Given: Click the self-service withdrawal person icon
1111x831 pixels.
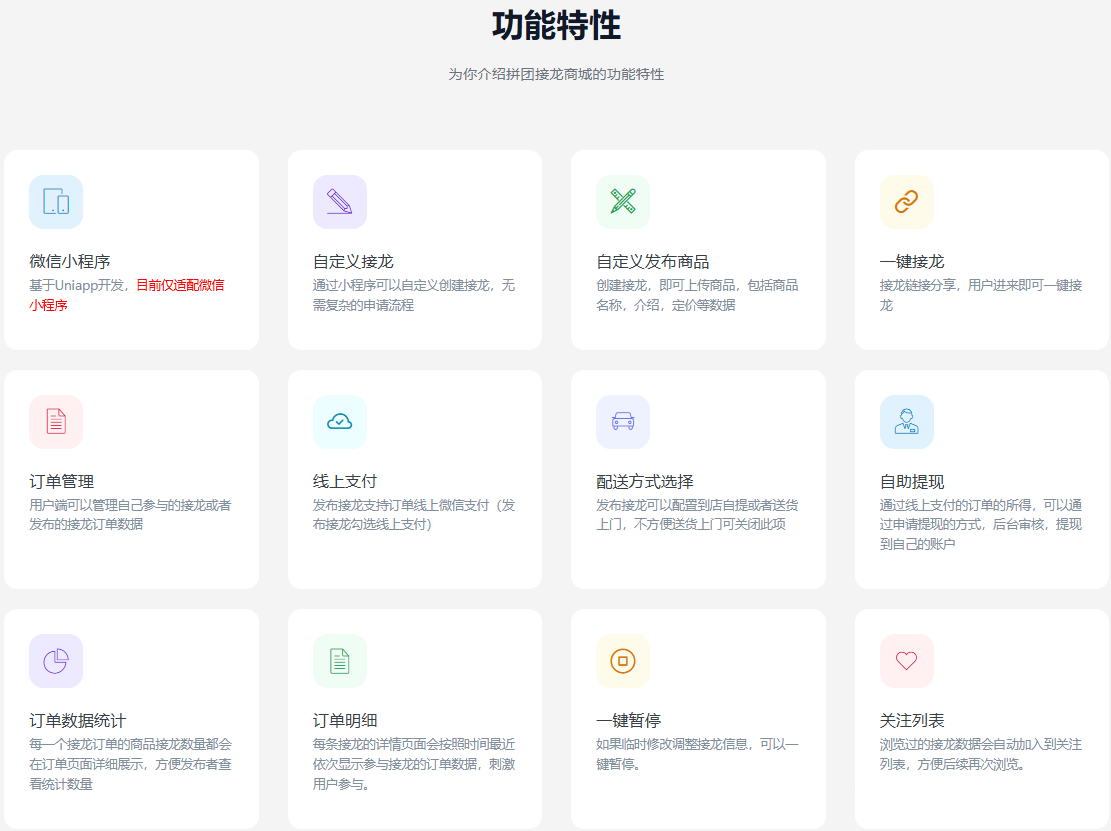Looking at the screenshot, I should (906, 422).
